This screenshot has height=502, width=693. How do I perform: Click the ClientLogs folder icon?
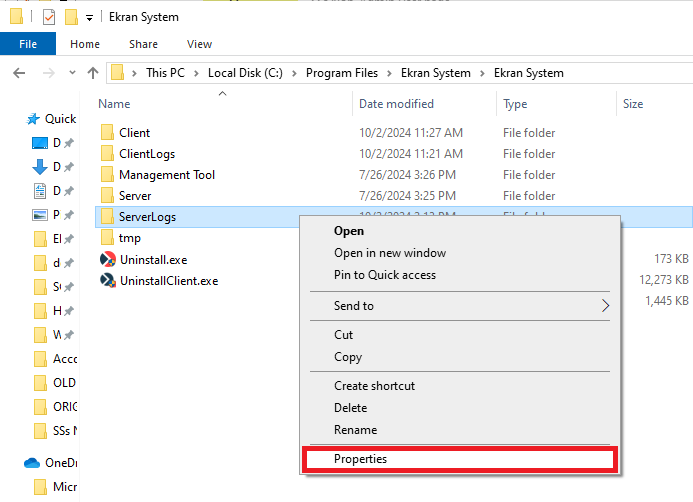[108, 154]
